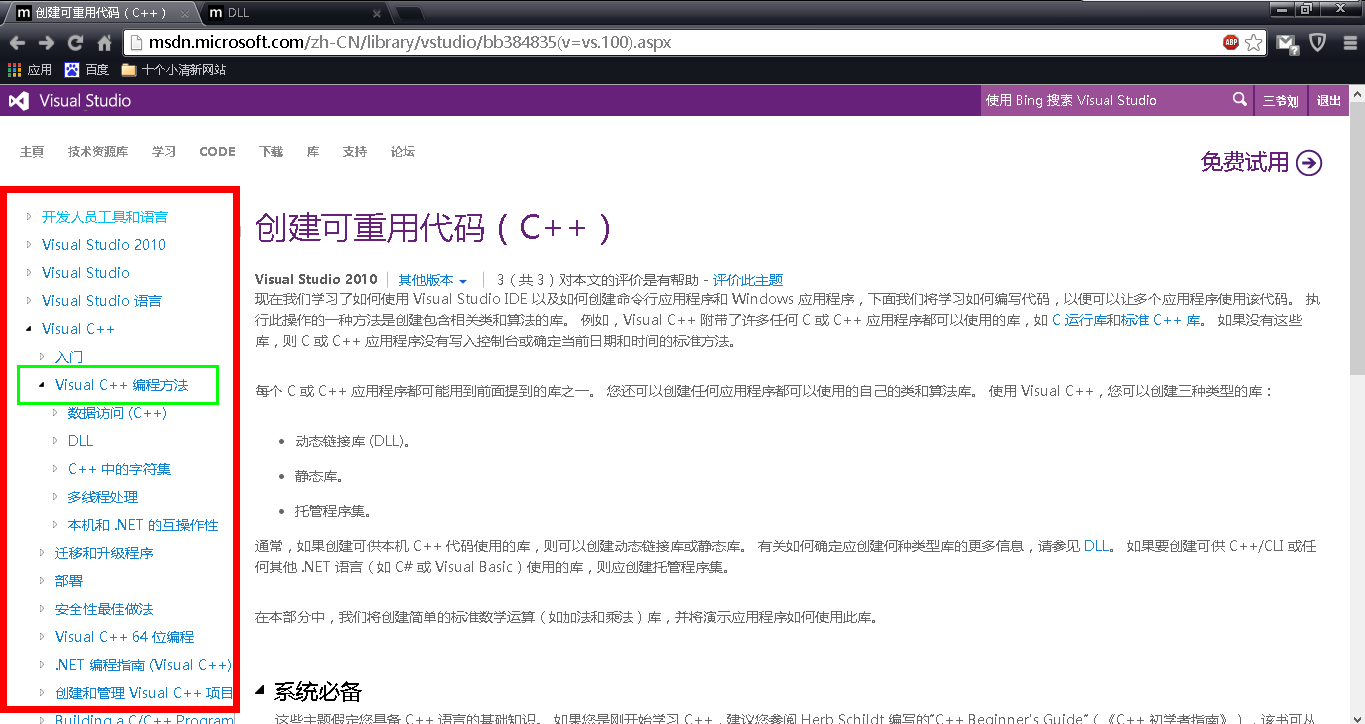This screenshot has width=1365, height=724.
Task: Open the 支持 navigation item
Action: tap(355, 152)
